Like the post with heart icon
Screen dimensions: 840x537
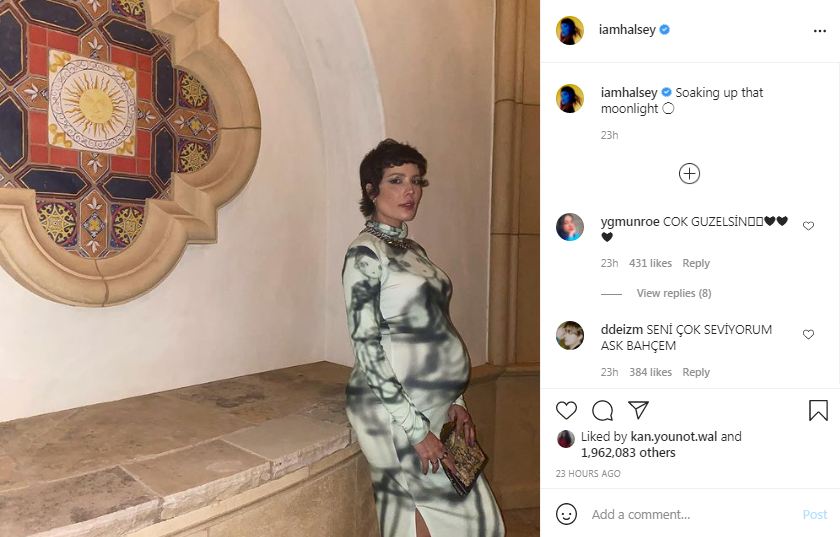(566, 411)
